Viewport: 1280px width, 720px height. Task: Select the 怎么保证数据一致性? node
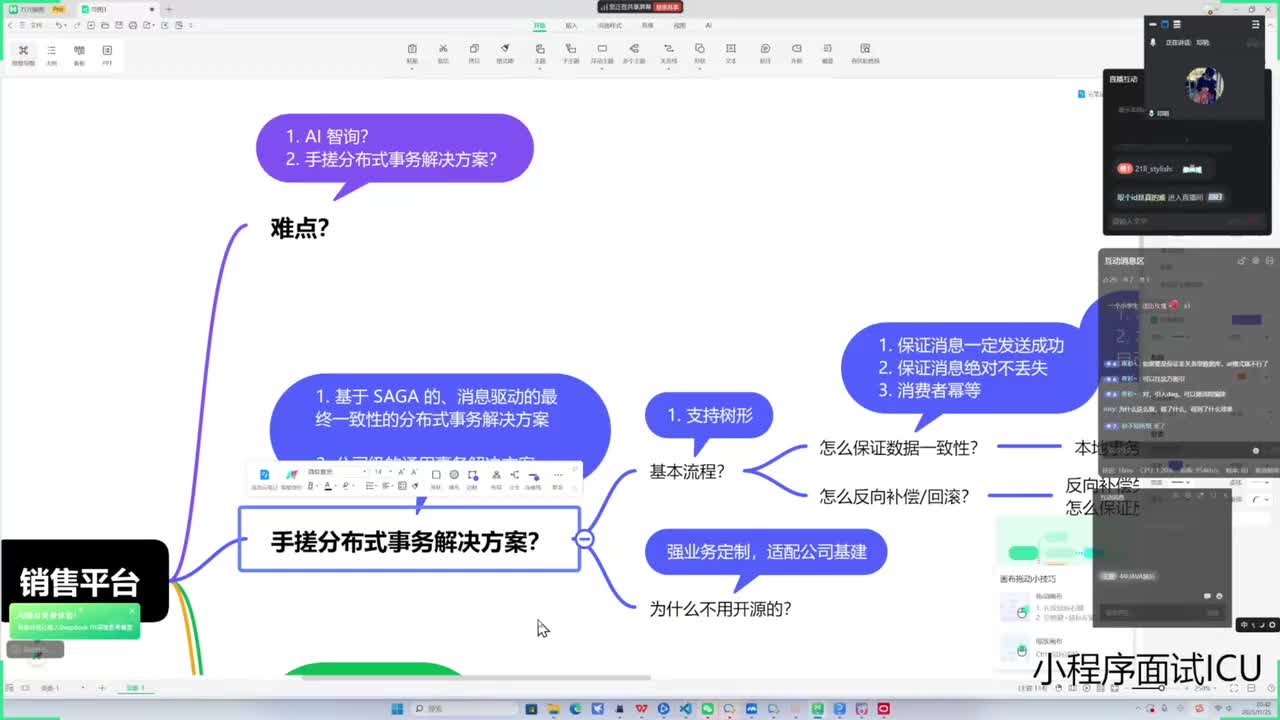[898, 448]
